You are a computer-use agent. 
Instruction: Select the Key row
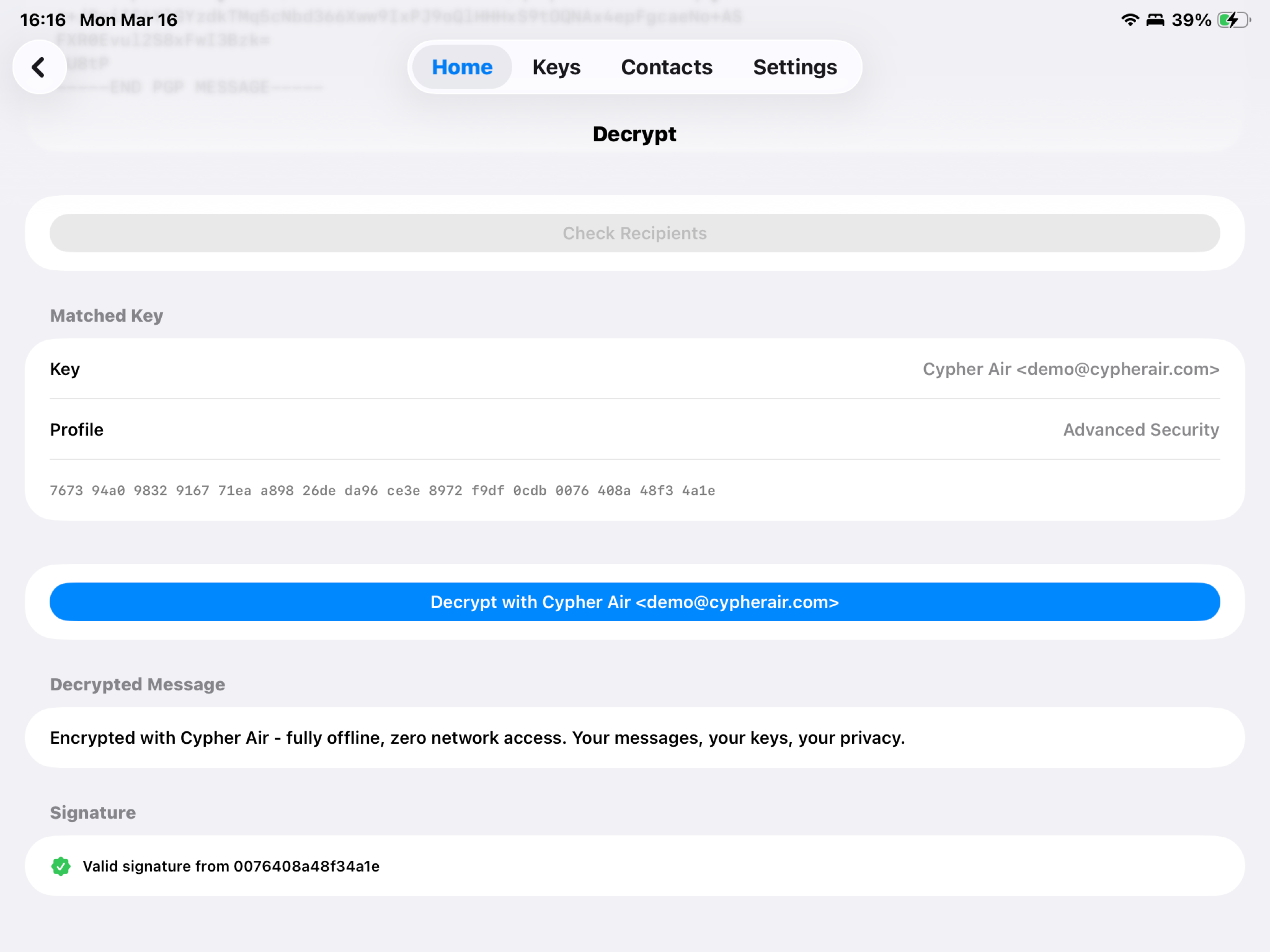pos(635,369)
